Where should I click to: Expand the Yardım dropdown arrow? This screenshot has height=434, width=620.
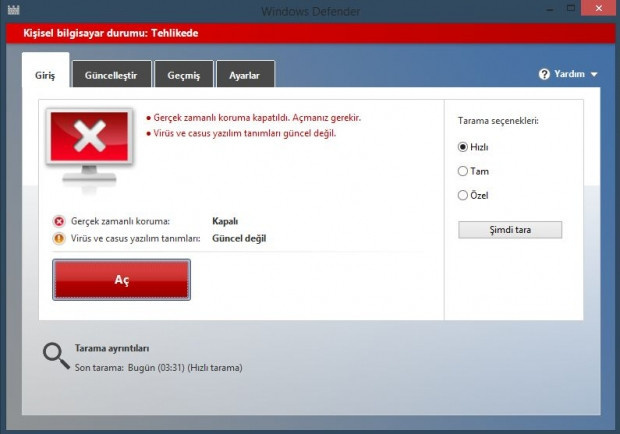pyautogui.click(x=594, y=74)
